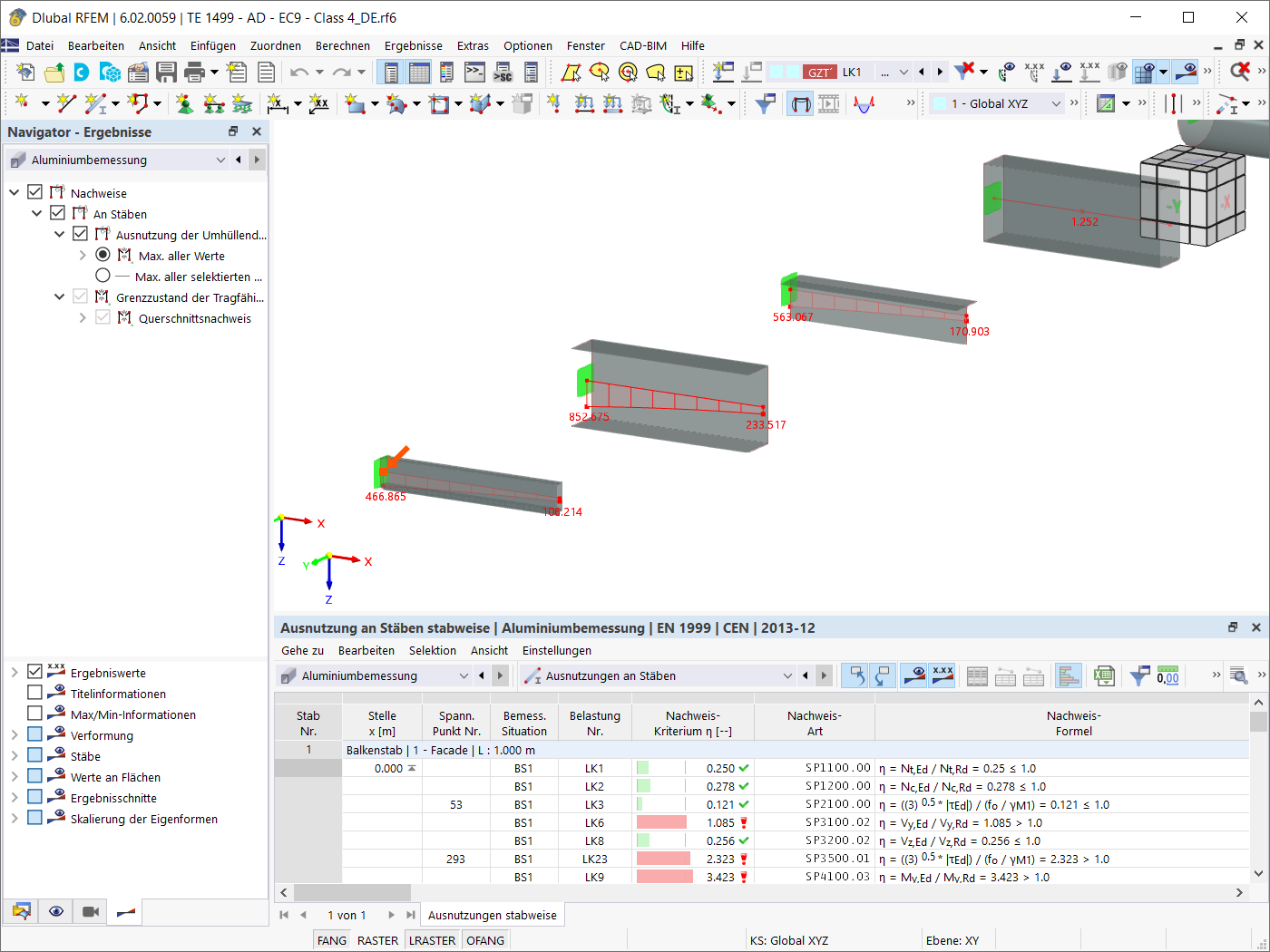Toggle the LRASTER status bar button

[x=432, y=940]
